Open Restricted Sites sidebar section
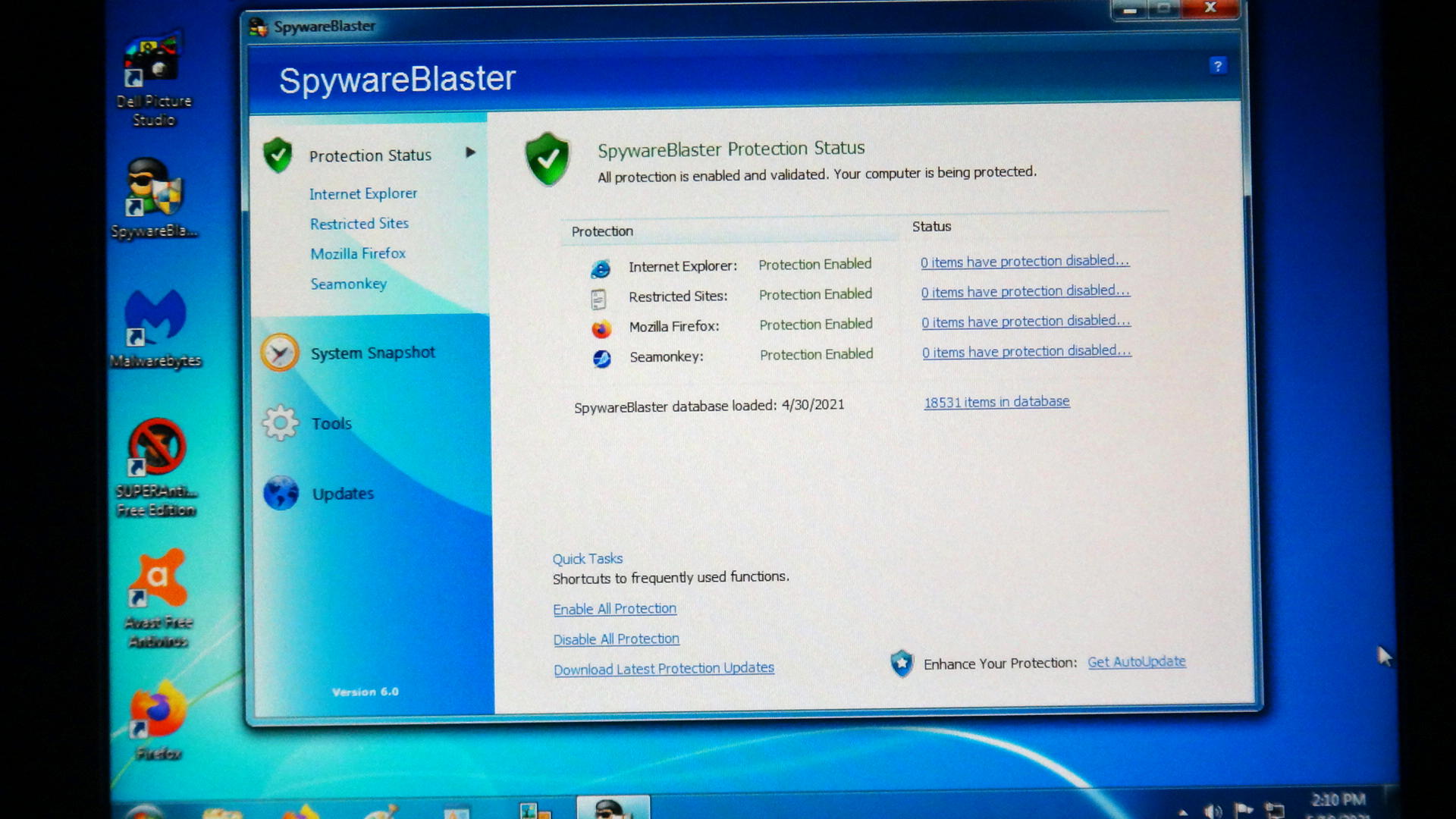The image size is (1456, 819). pos(359,224)
